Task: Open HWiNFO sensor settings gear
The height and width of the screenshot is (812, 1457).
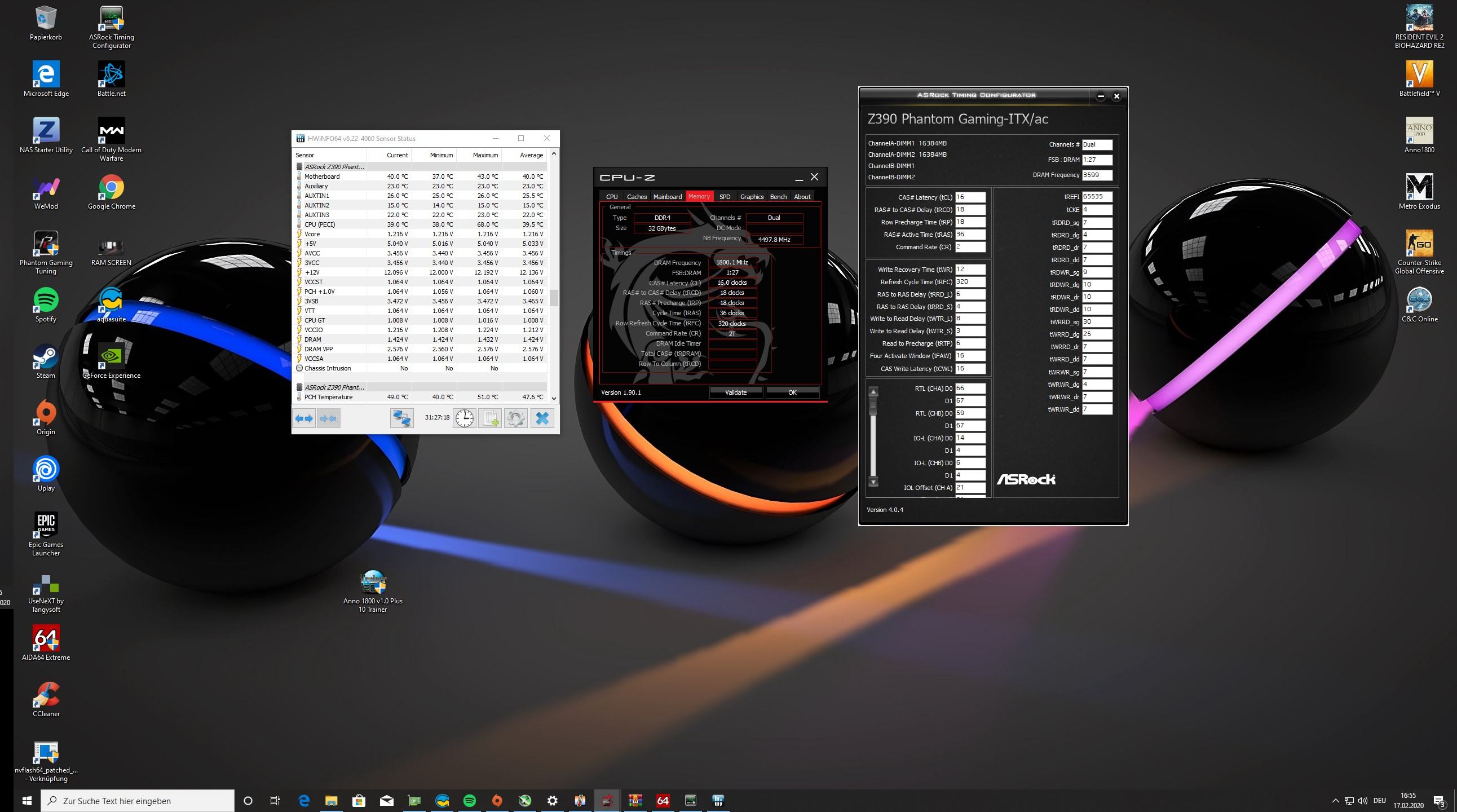Action: pos(515,418)
